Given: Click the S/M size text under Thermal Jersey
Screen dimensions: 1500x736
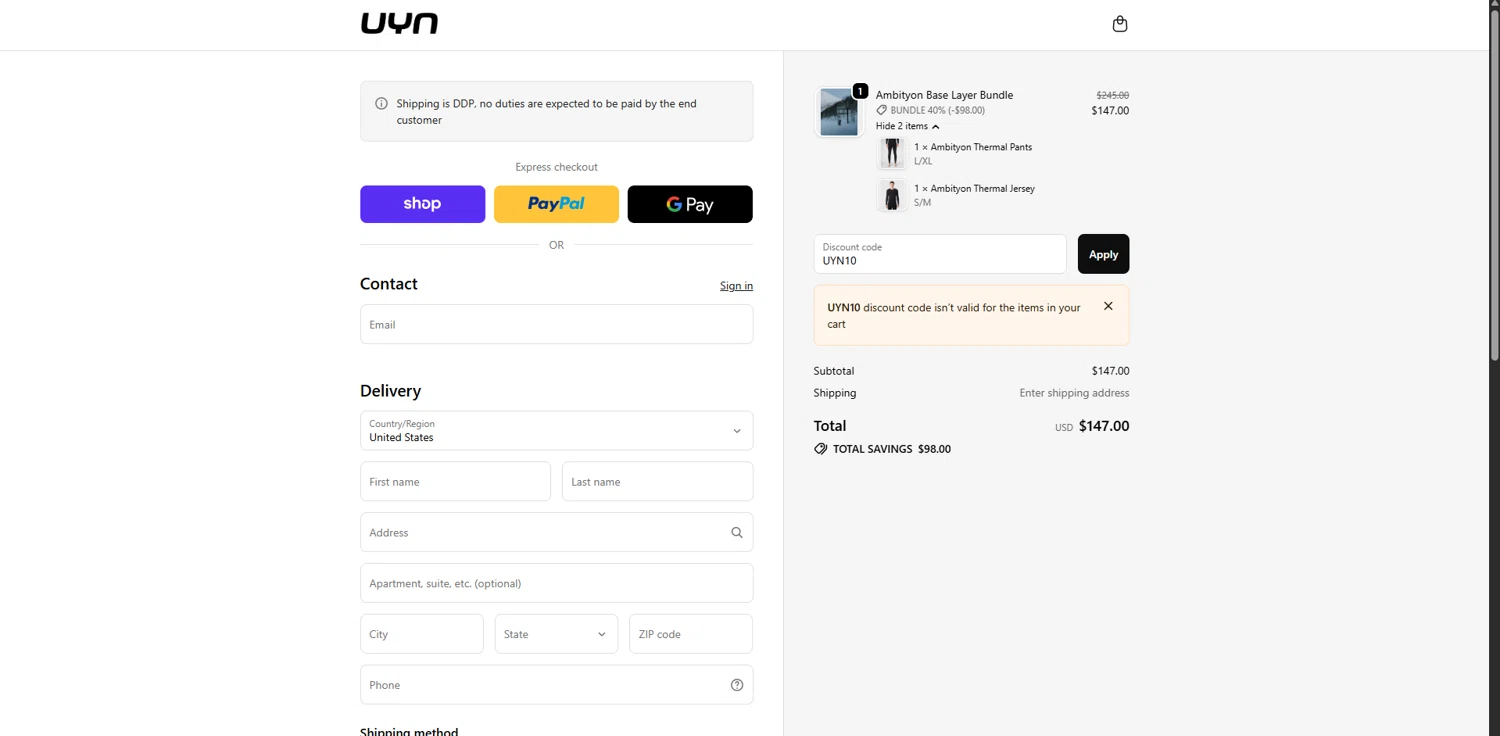Looking at the screenshot, I should [x=922, y=203].
